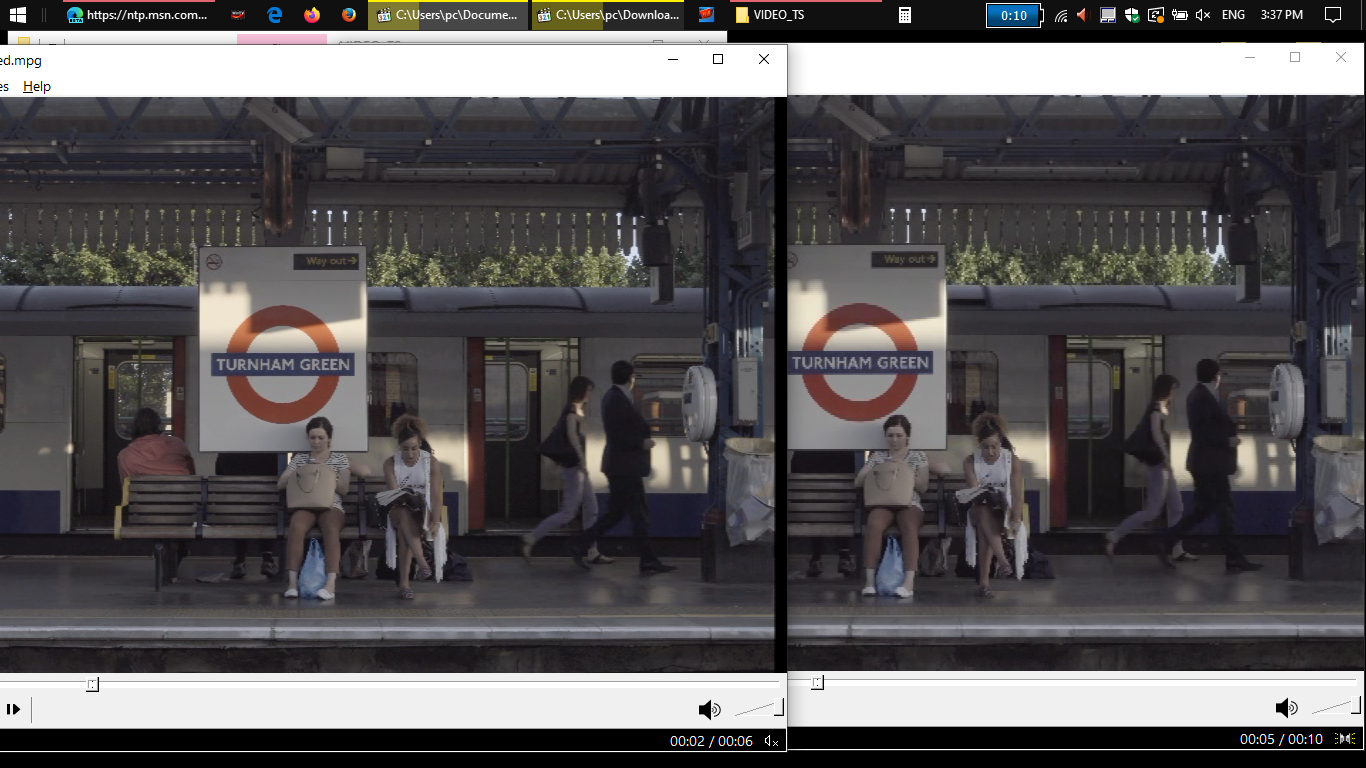Open the Help menu in left player
The image size is (1366, 768).
[37, 86]
